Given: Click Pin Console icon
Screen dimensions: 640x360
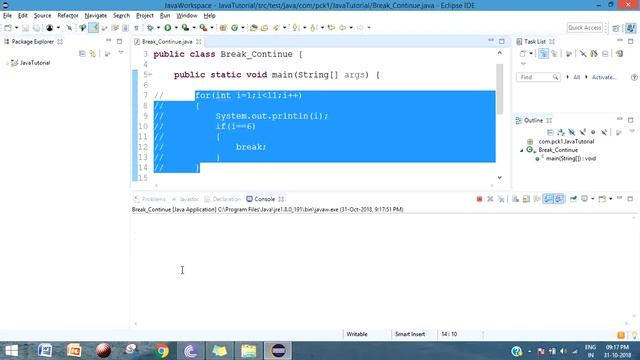Looking at the screenshot, I should pyautogui.click(x=573, y=199).
